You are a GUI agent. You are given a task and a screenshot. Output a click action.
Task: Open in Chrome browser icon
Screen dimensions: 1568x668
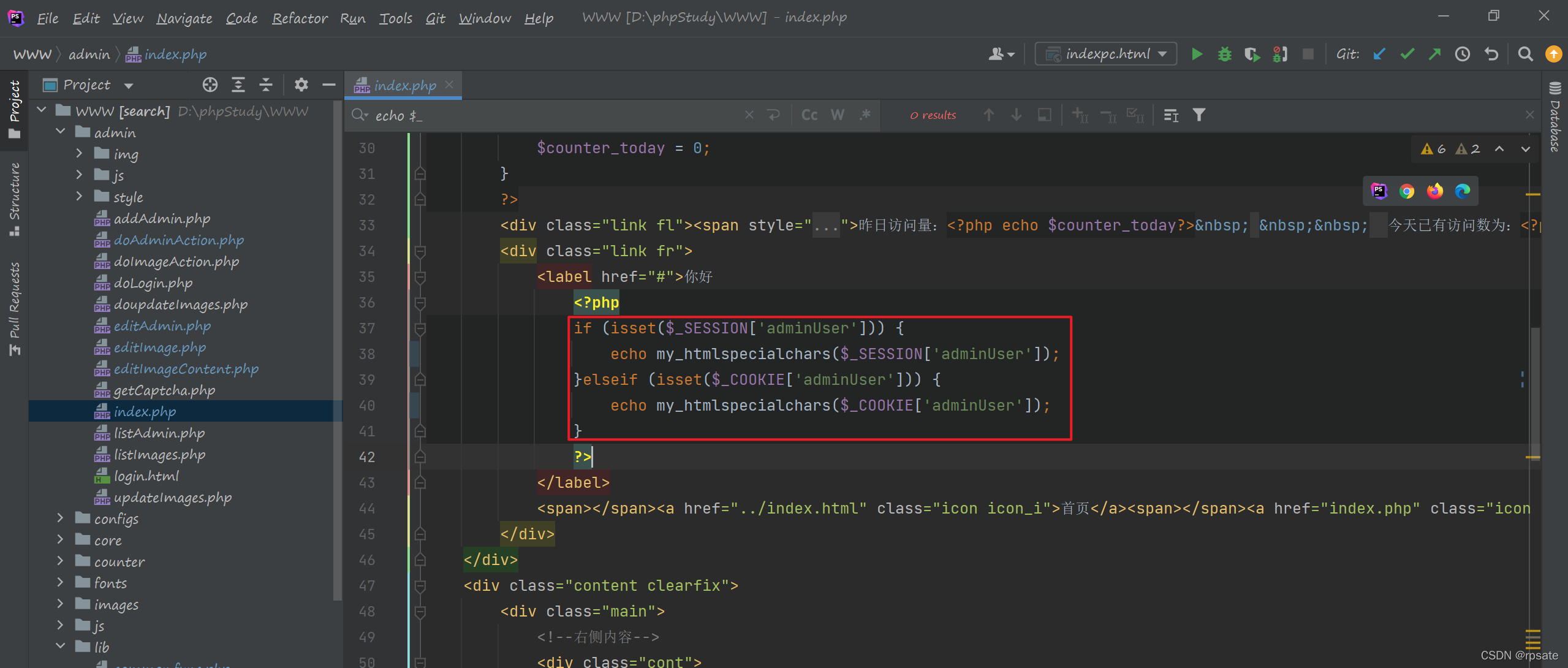coord(1407,192)
